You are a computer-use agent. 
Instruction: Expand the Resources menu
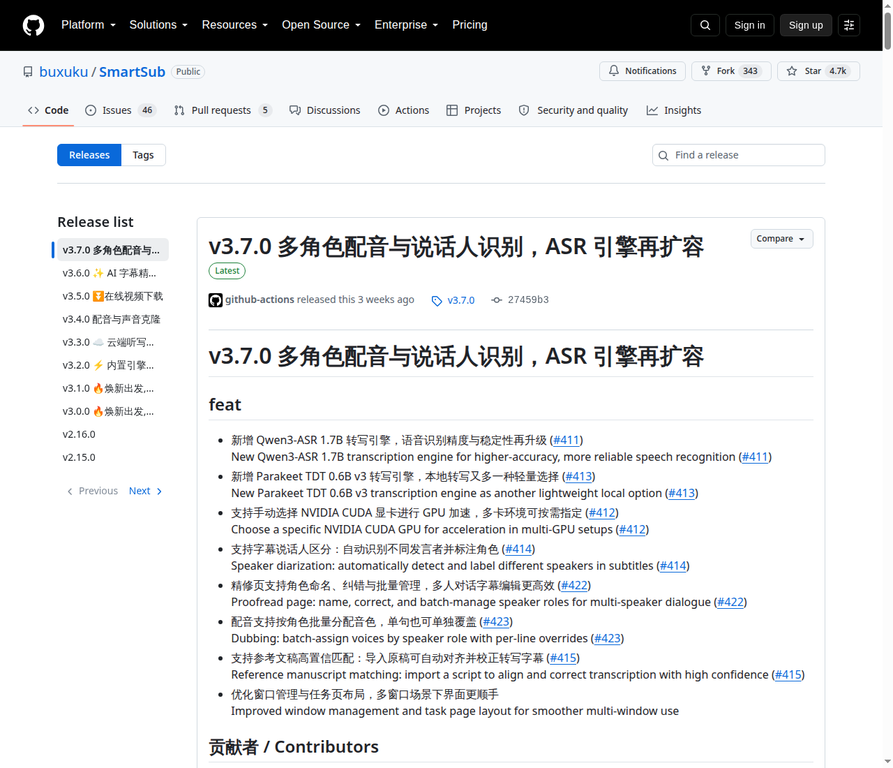pyautogui.click(x=235, y=25)
